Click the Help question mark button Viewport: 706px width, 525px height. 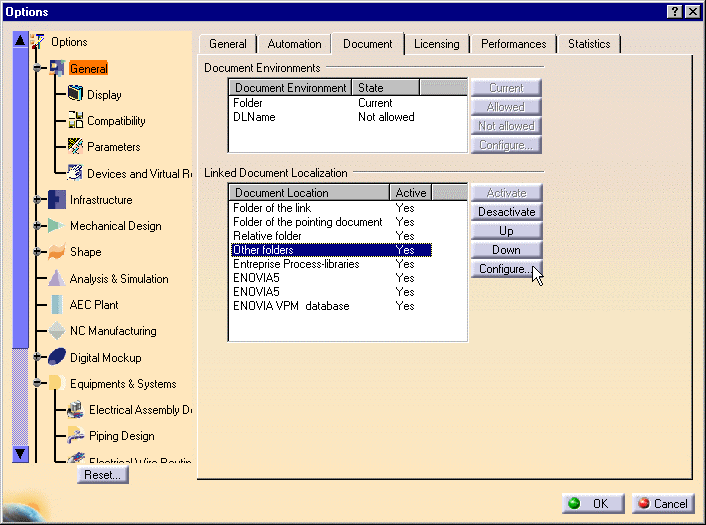[674, 11]
